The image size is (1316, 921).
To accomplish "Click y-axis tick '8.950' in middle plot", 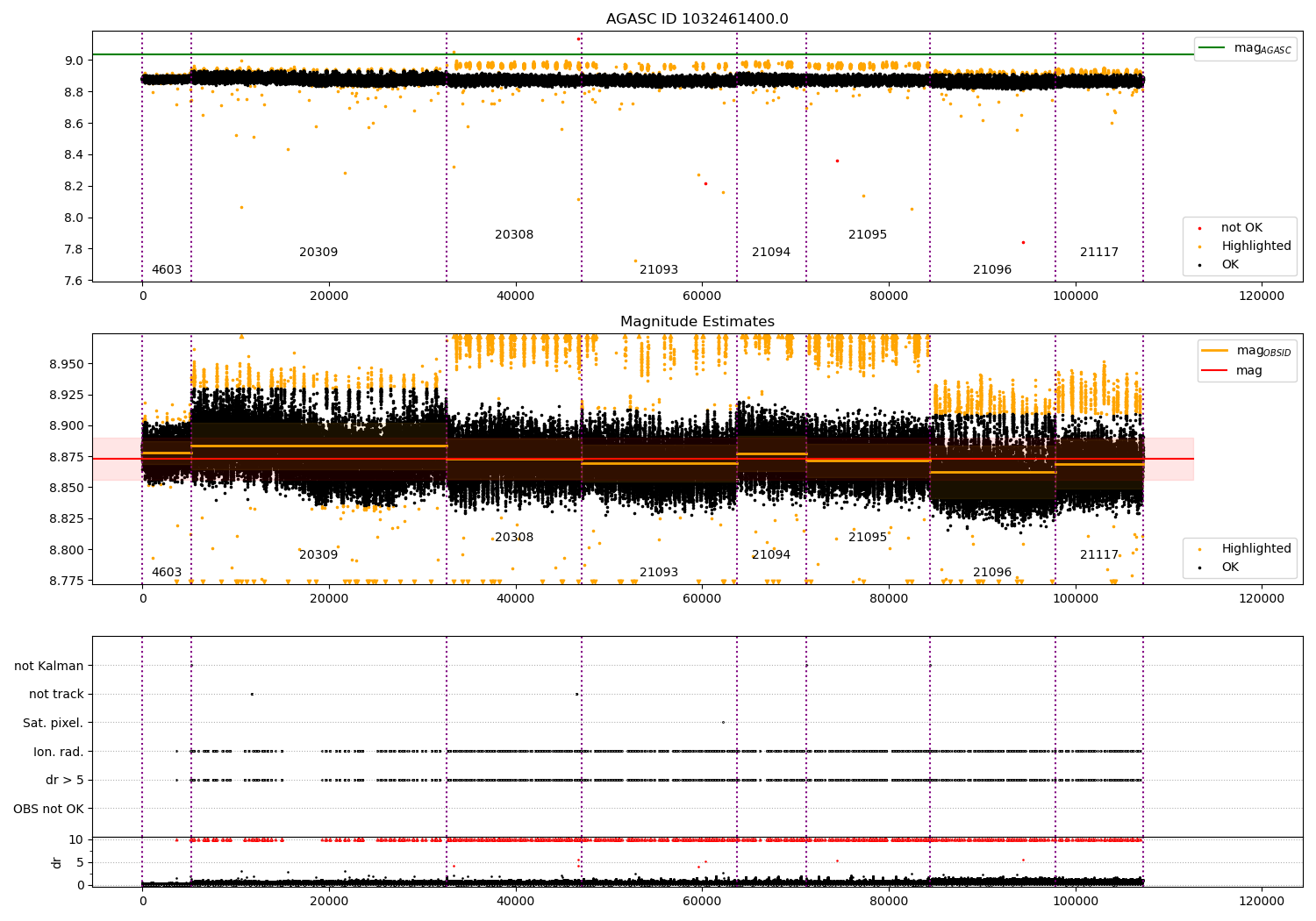I will pyautogui.click(x=67, y=364).
